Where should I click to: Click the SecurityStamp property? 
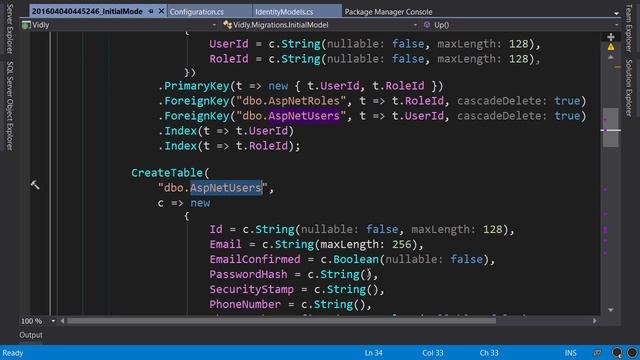pos(251,289)
